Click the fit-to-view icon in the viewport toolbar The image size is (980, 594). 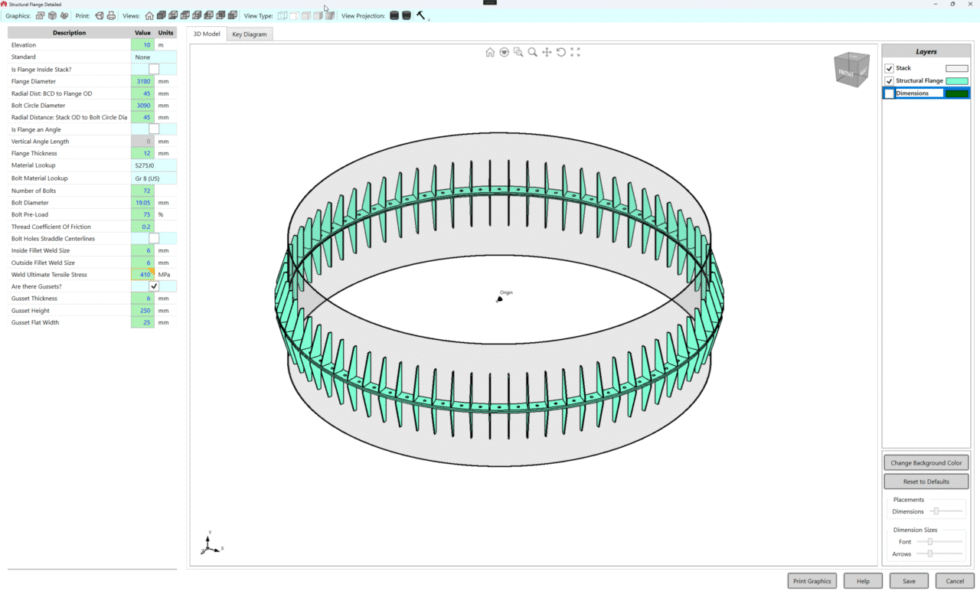click(577, 52)
